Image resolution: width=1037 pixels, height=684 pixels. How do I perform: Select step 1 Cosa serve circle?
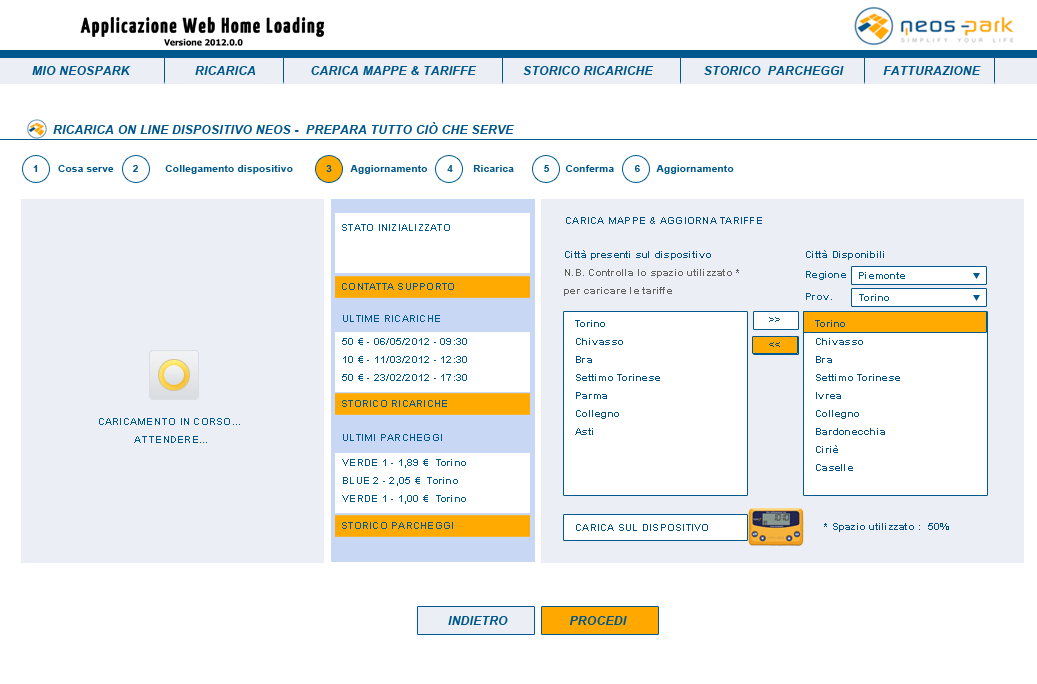(36, 169)
